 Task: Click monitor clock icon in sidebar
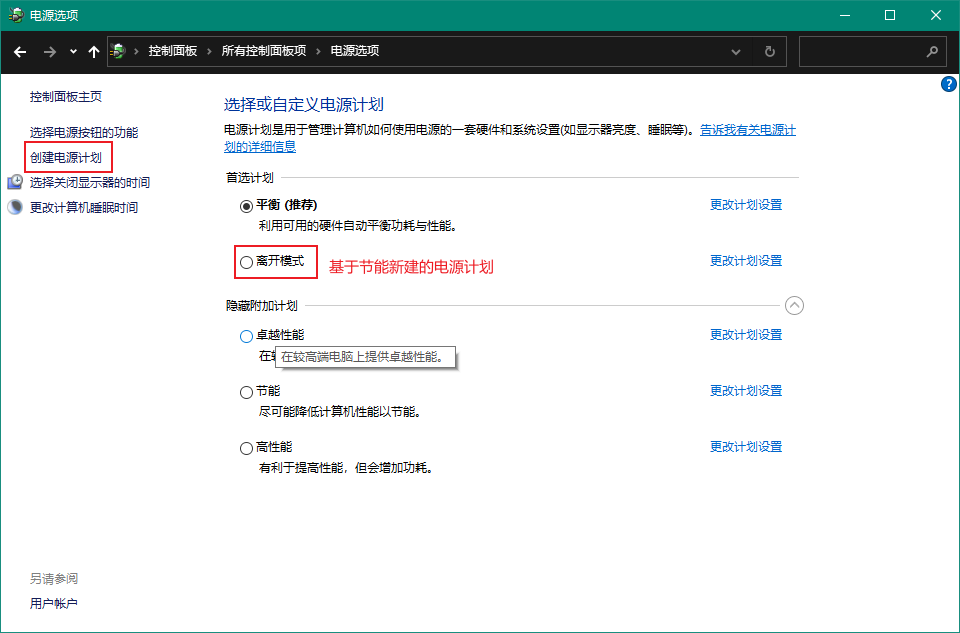[x=15, y=182]
